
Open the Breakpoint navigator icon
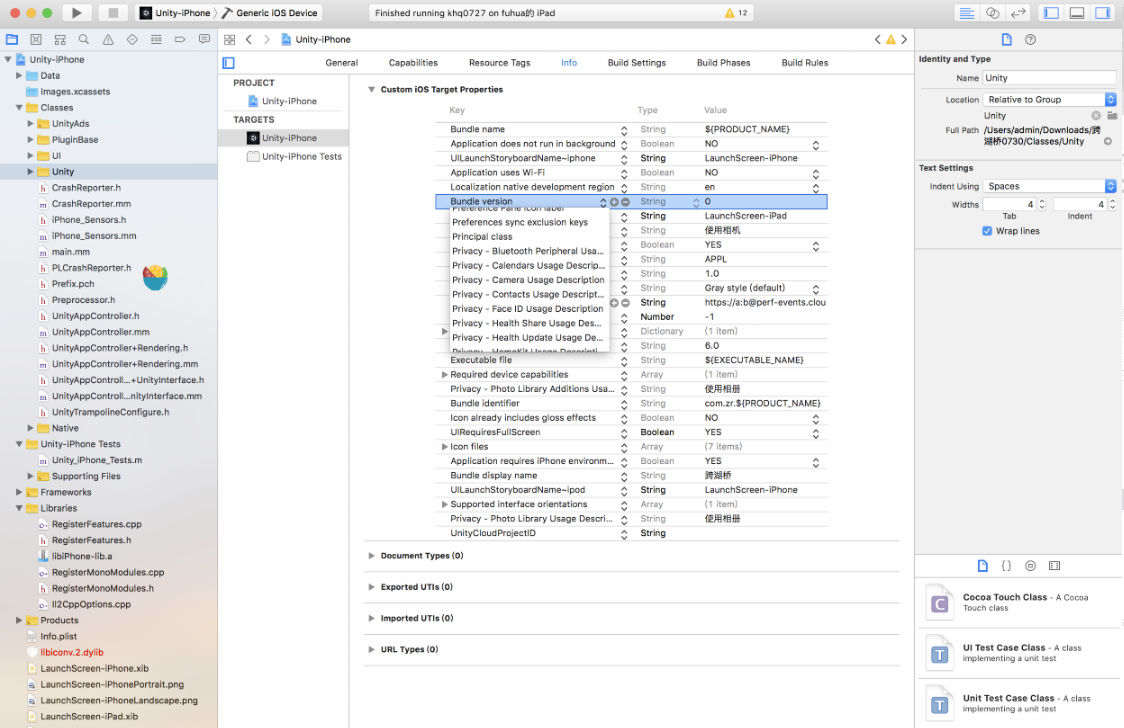coord(180,39)
